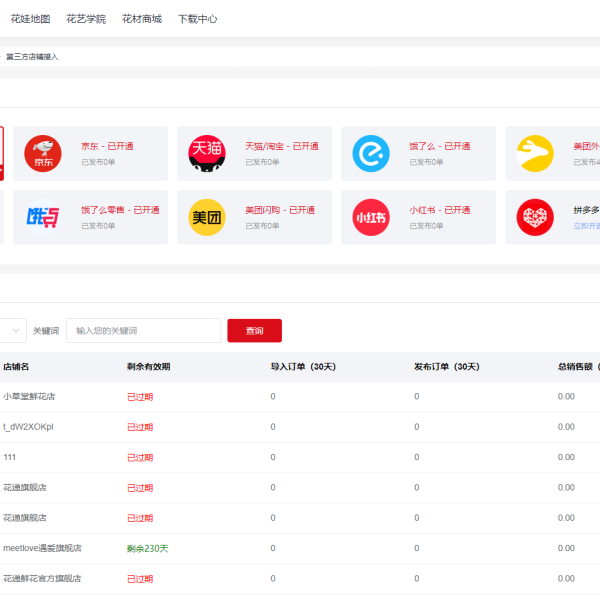Image resolution: width=600 pixels, height=600 pixels.
Task: Click the Tmall (天猫) logo icon
Action: click(207, 153)
